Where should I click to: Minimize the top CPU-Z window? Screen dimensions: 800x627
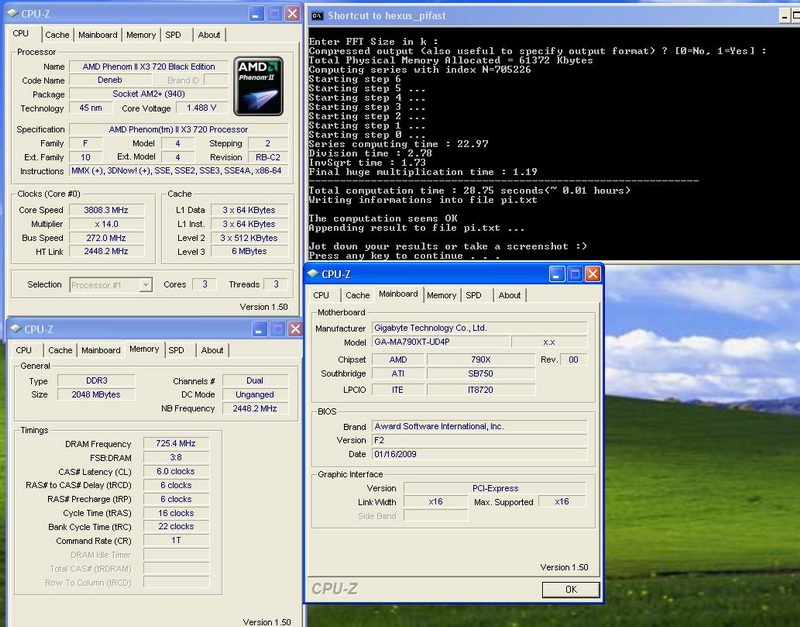pyautogui.click(x=256, y=13)
